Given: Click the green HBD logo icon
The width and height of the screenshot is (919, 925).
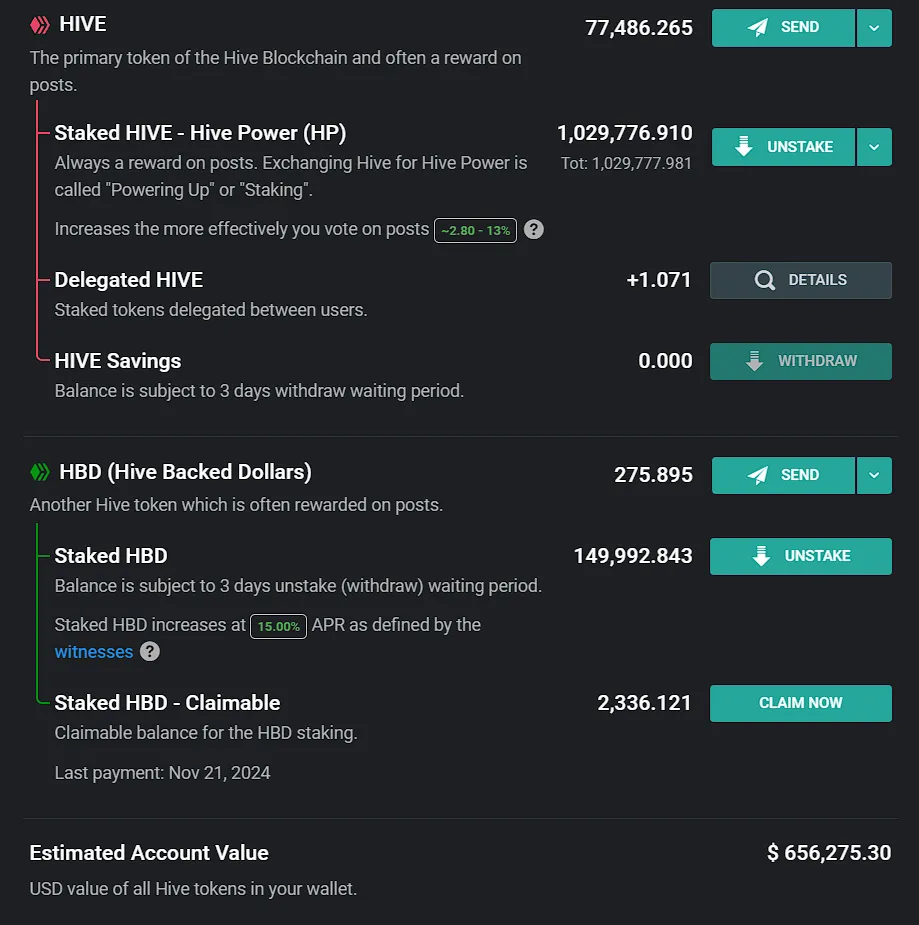Looking at the screenshot, I should pyautogui.click(x=40, y=472).
